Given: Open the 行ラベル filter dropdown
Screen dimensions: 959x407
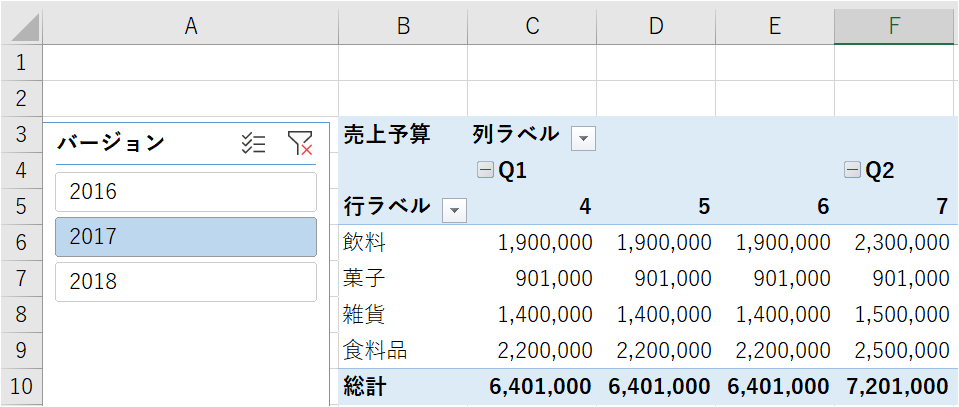Looking at the screenshot, I should (x=454, y=211).
